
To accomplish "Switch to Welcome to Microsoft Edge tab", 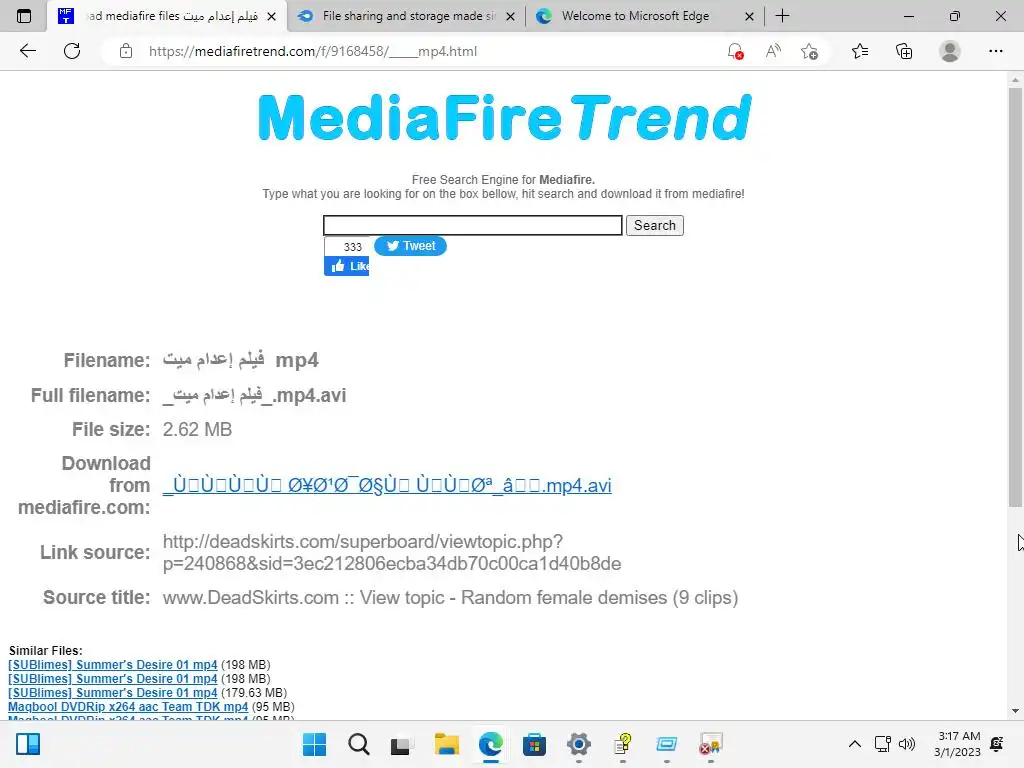I will (x=645, y=16).
